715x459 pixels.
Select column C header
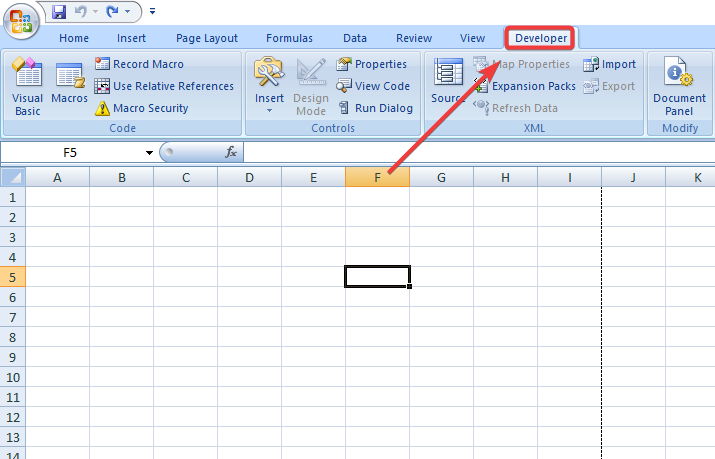186,177
